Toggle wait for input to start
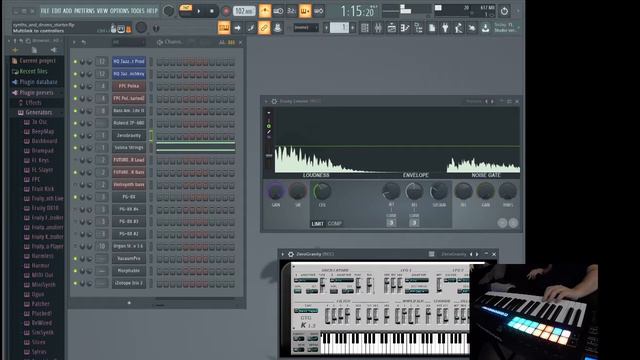The image size is (640, 360). [x=278, y=11]
